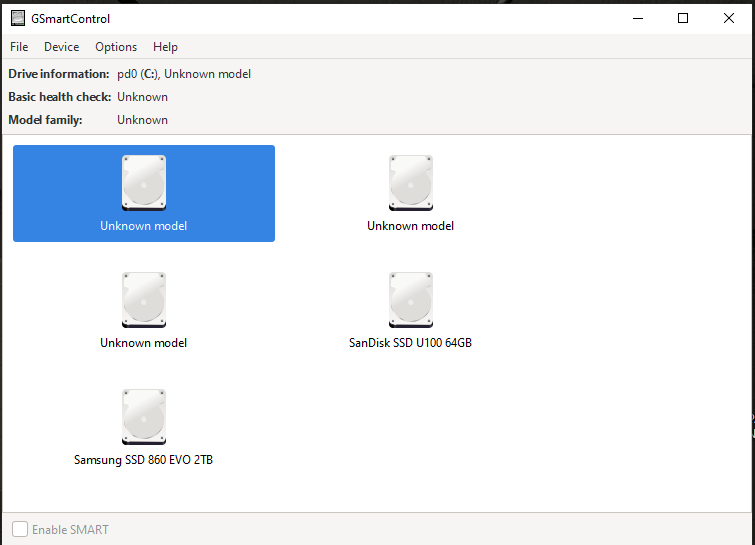The height and width of the screenshot is (545, 755).
Task: Select the Samsung SSD 860 EVO 2TB drive
Action: pyautogui.click(x=143, y=428)
